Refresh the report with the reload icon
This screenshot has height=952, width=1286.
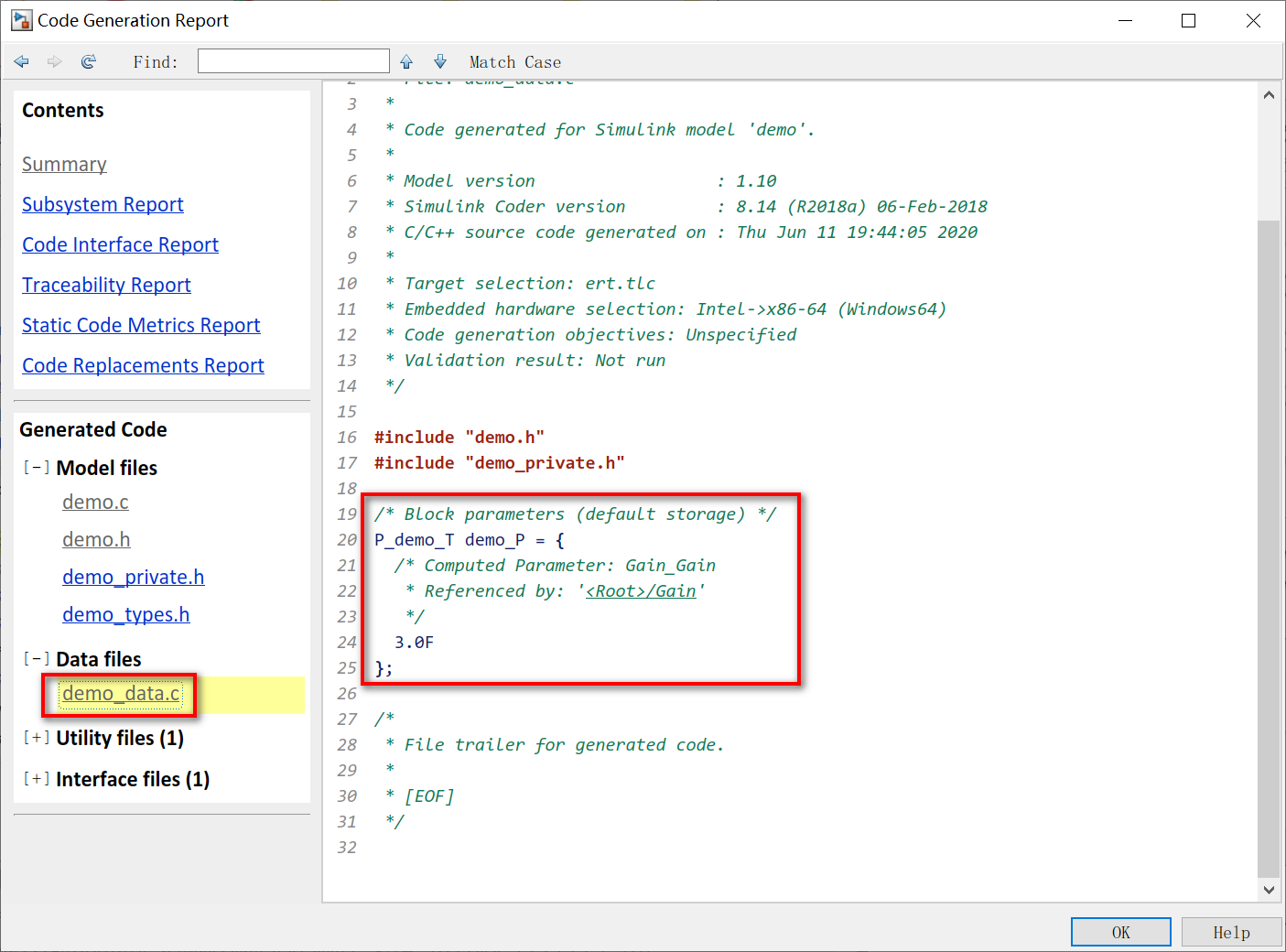tap(88, 61)
